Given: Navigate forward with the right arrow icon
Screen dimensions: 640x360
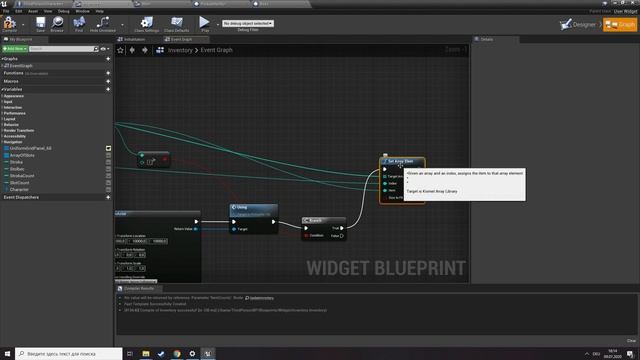Looking at the screenshot, I should pyautogui.click(x=144, y=50).
